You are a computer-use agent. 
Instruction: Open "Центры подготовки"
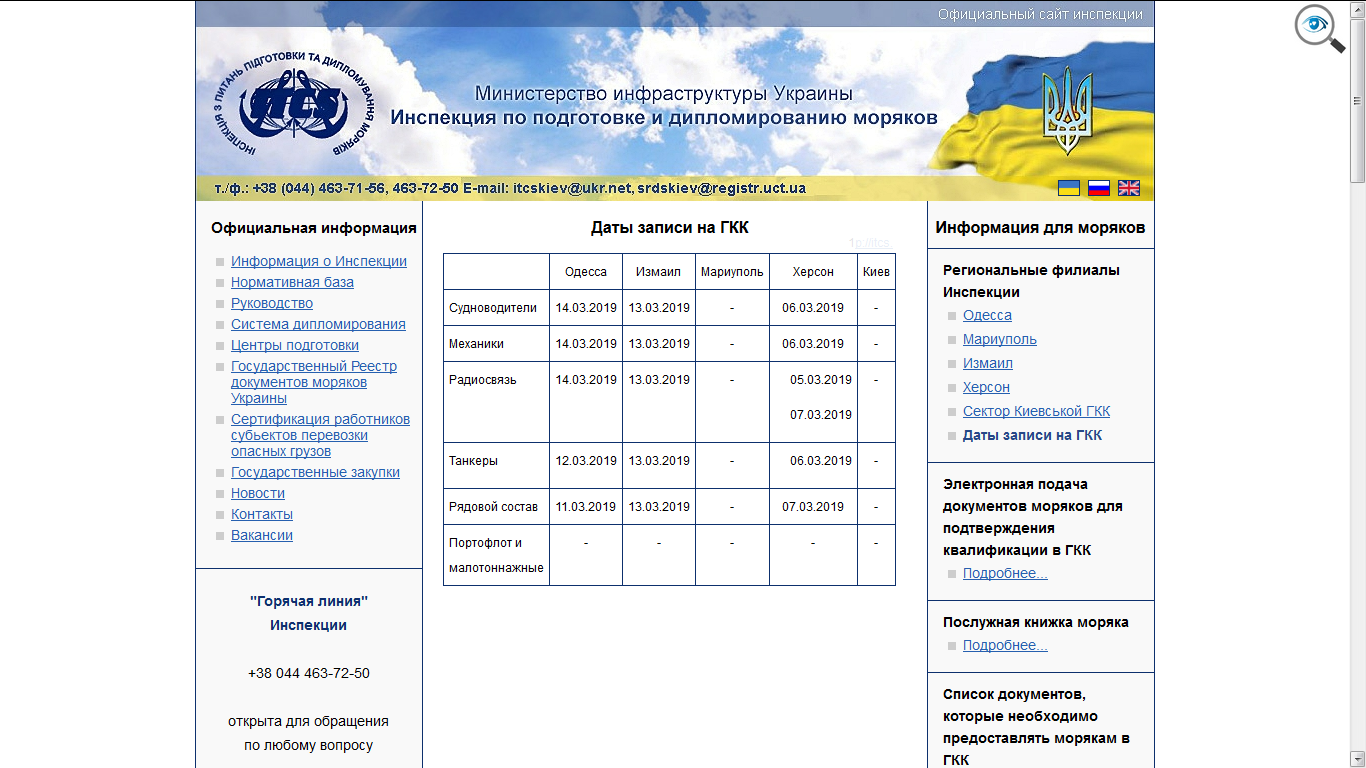[x=295, y=345]
